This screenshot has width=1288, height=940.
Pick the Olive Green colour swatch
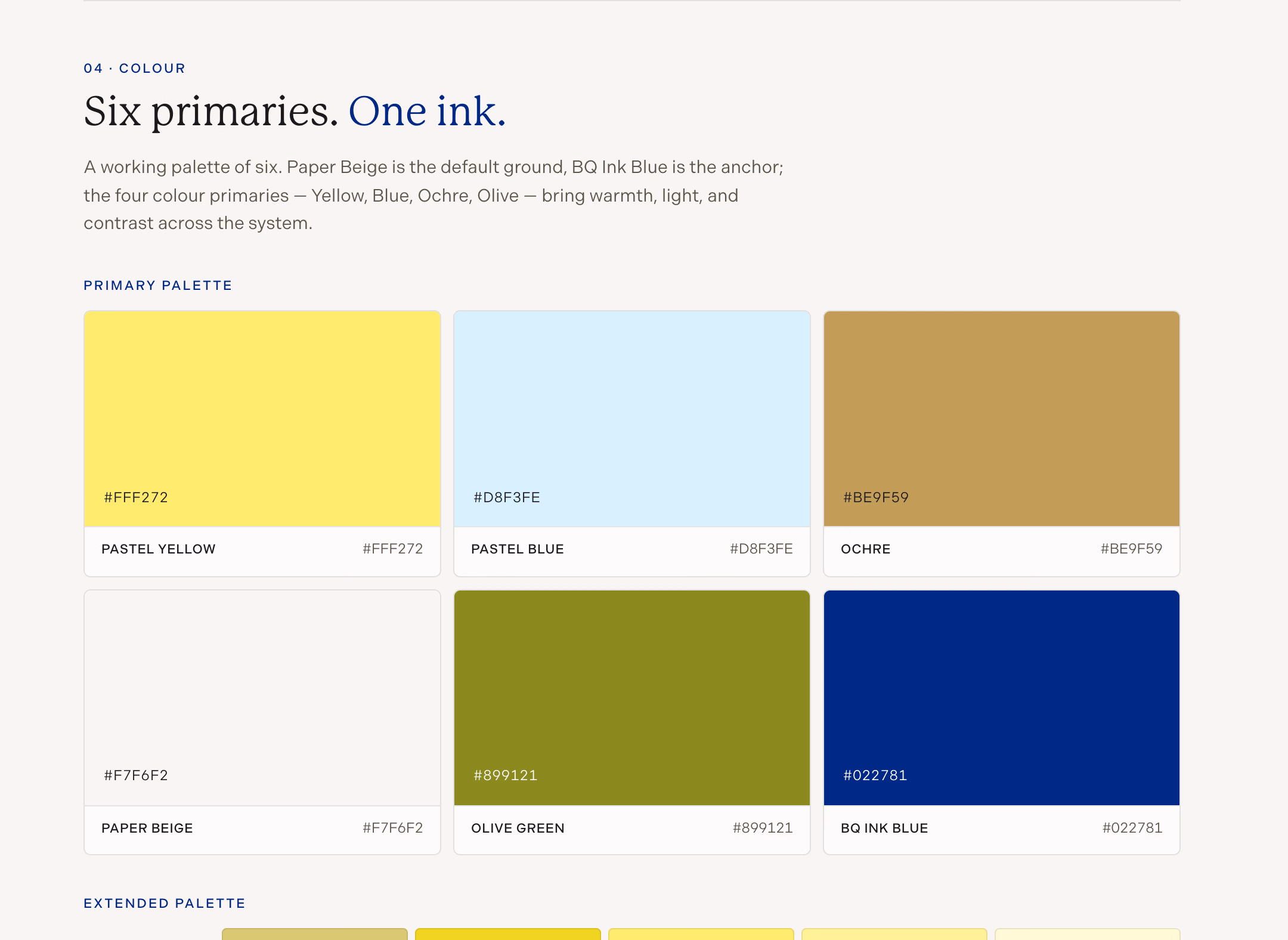632,698
